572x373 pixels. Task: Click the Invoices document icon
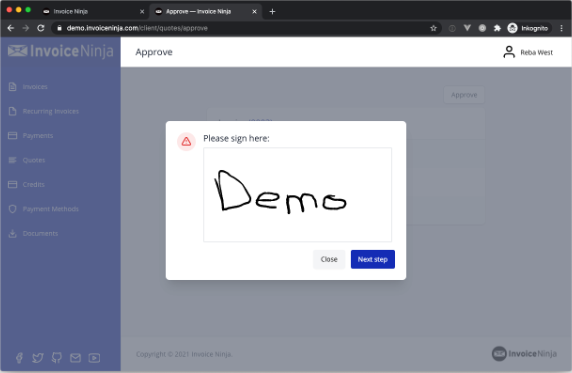[x=12, y=87]
